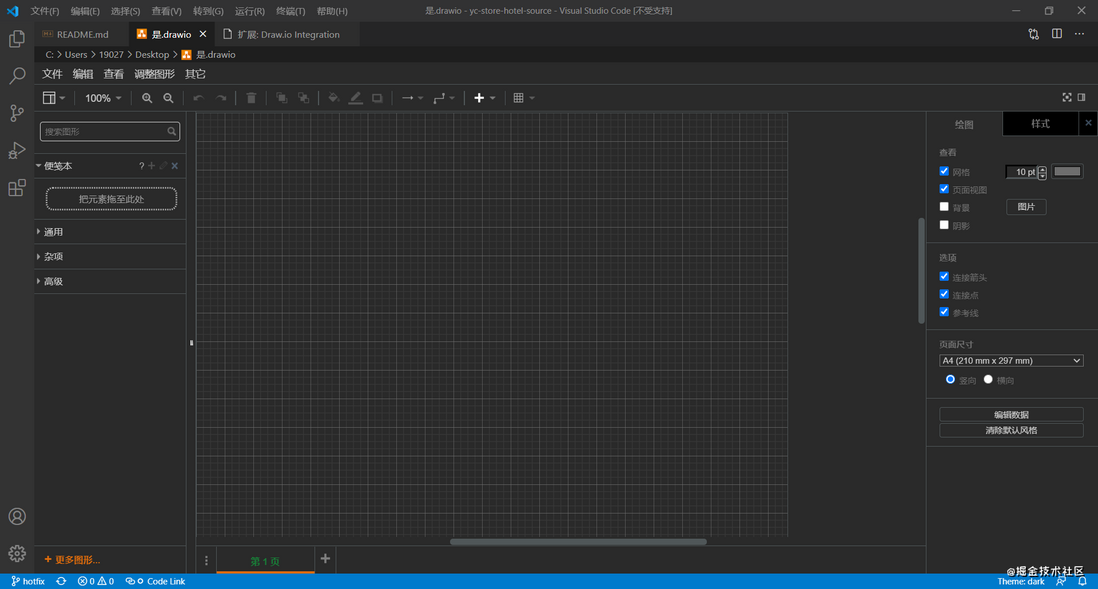Check the 背景 checkbox

(944, 207)
